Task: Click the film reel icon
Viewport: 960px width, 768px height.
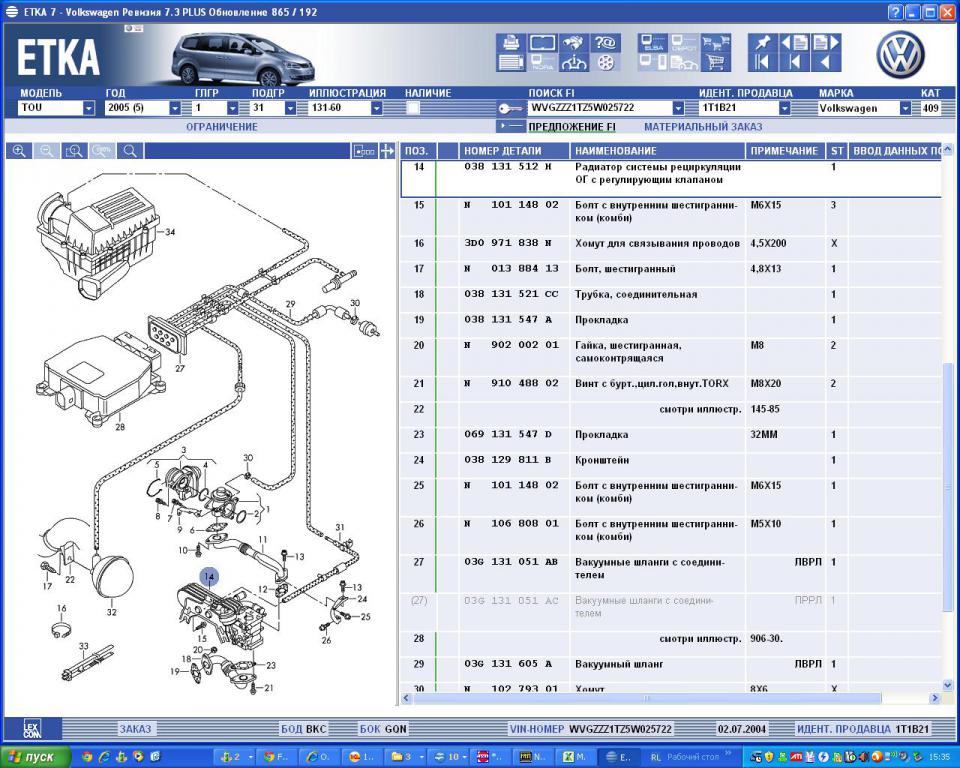Action: [605, 62]
